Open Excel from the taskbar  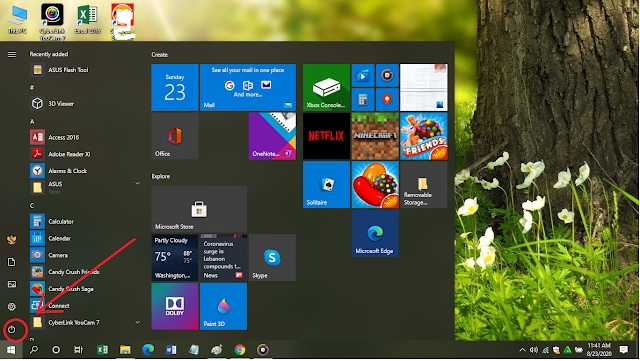(102, 350)
